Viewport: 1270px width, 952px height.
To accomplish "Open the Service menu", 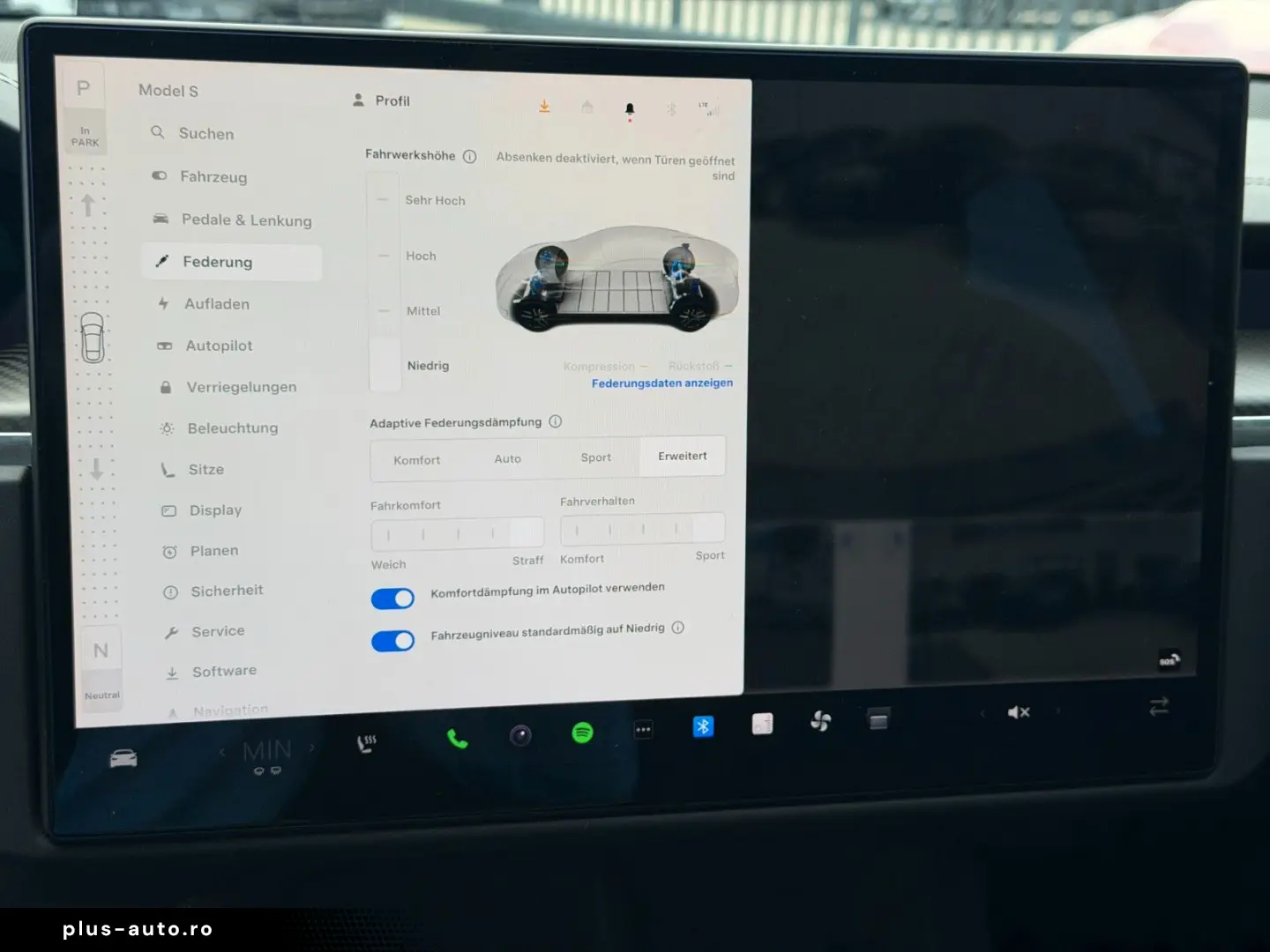I will point(205,631).
